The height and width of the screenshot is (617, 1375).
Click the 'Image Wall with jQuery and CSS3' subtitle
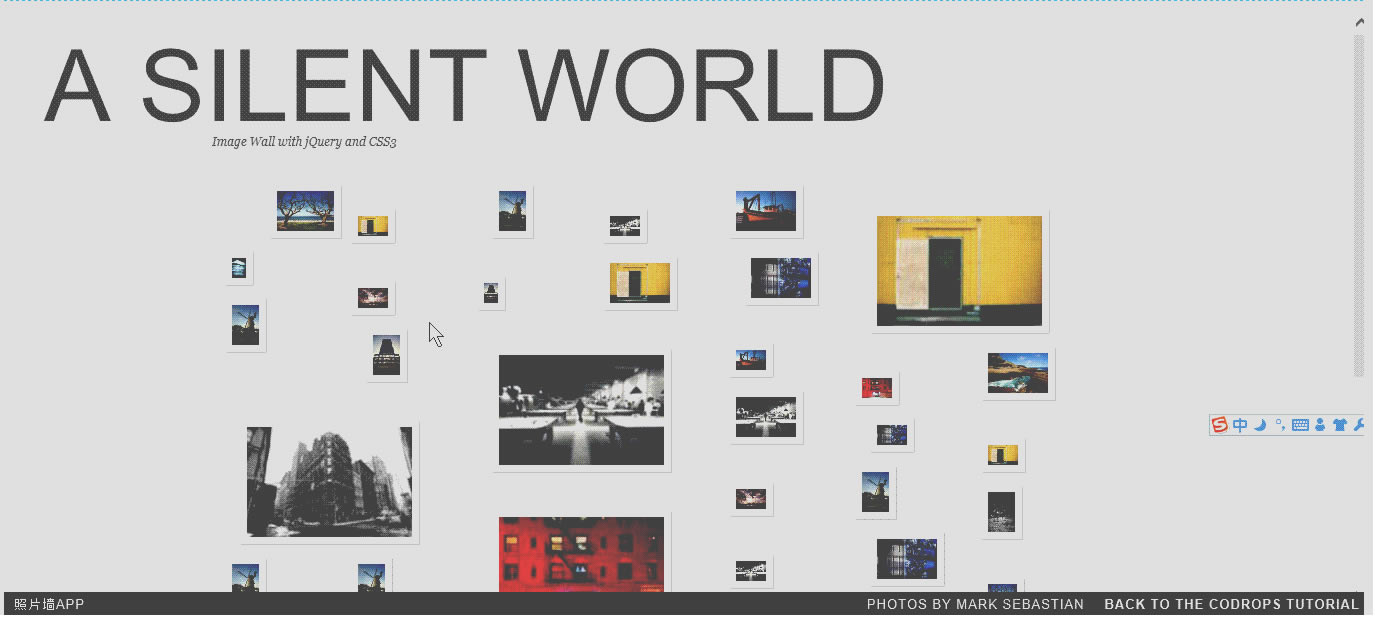304,142
